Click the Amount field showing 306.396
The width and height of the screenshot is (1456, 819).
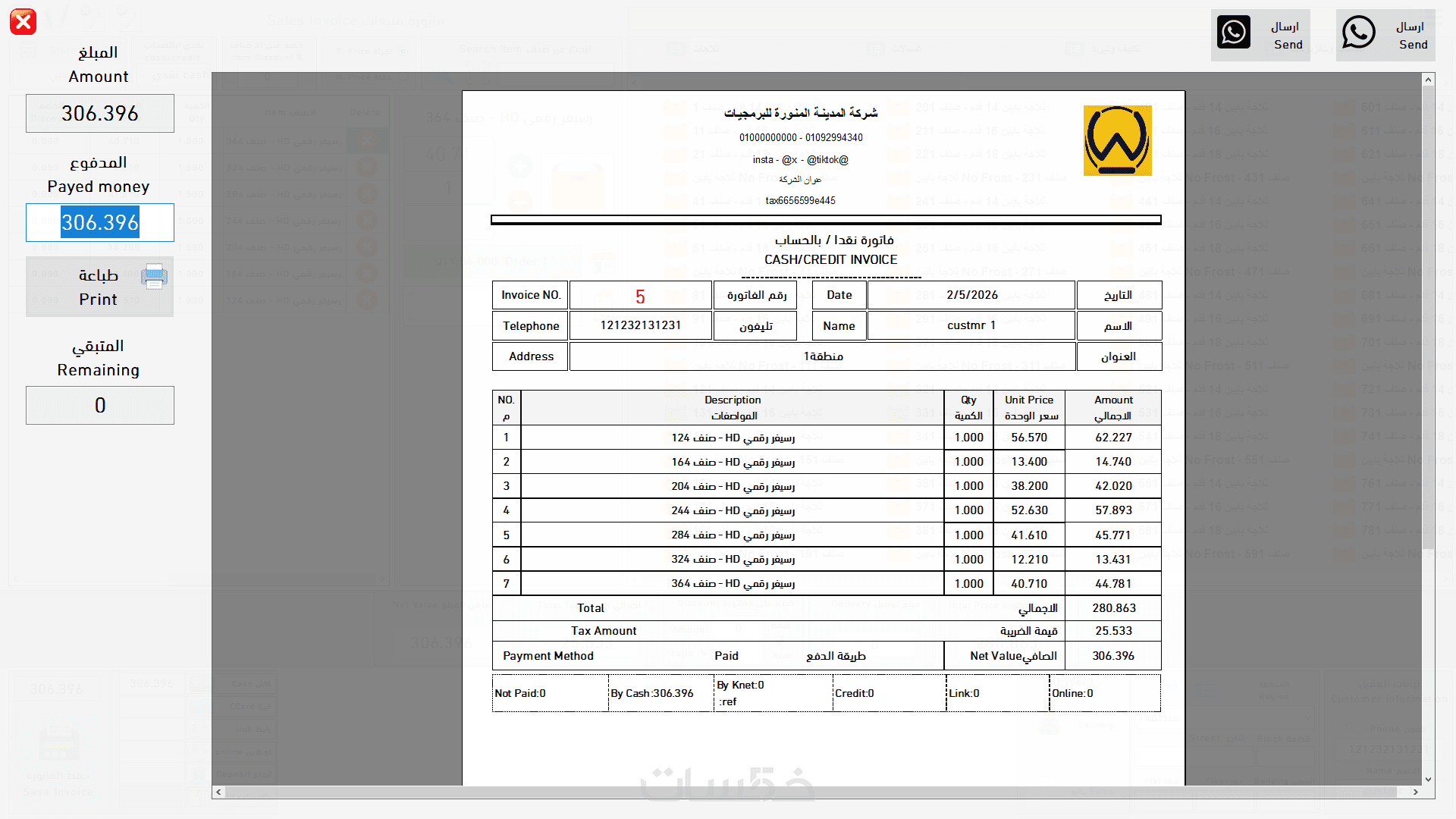pos(100,114)
